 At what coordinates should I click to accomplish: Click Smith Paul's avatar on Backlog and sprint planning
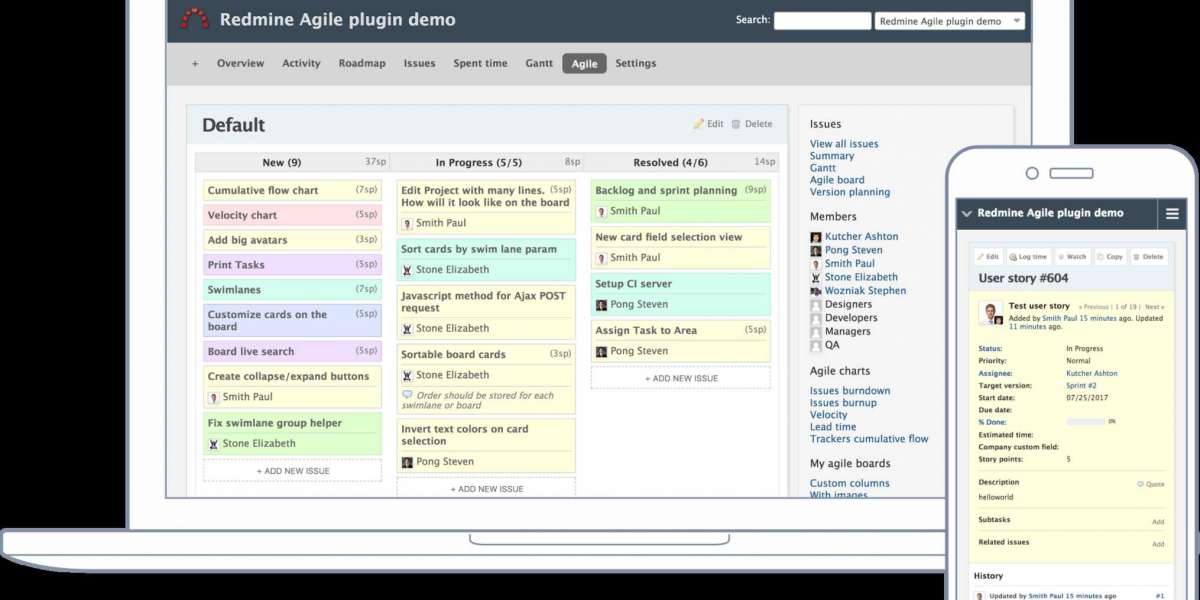601,211
